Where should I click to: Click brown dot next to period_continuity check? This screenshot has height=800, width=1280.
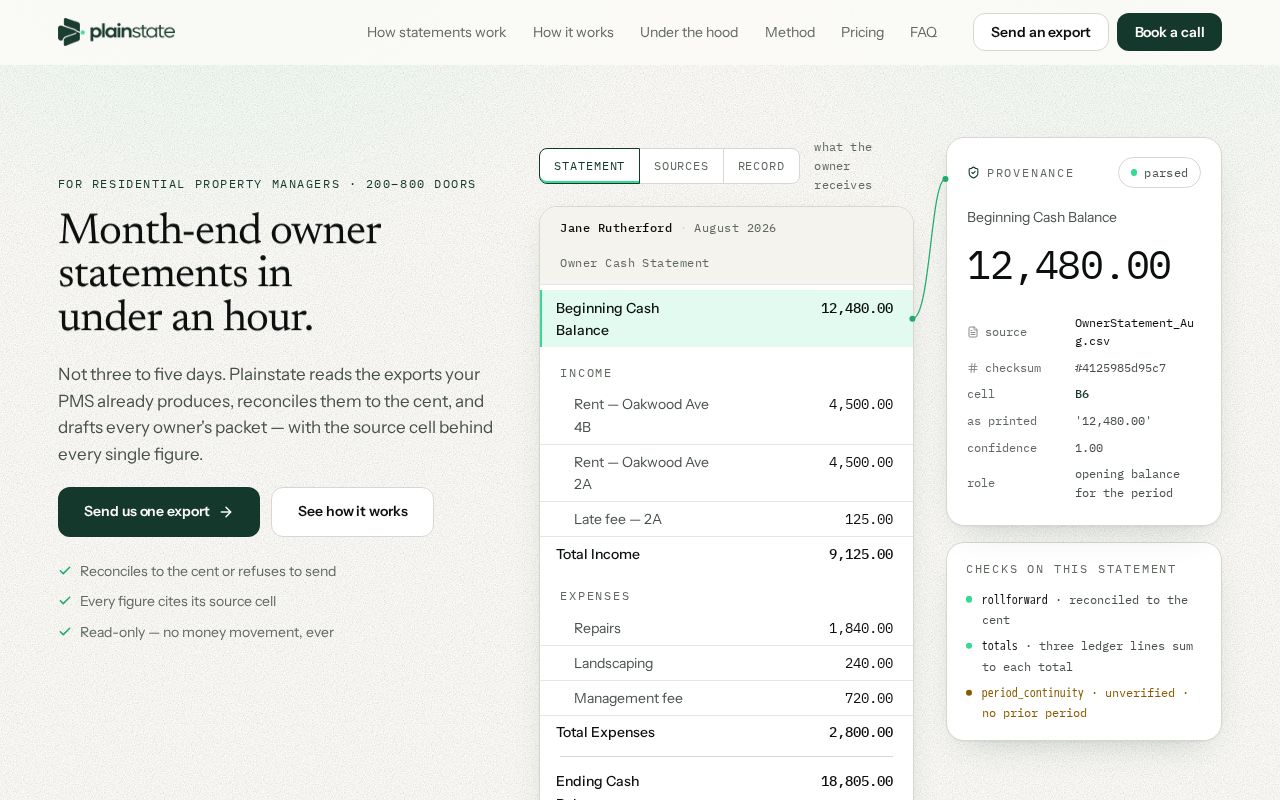pyautogui.click(x=969, y=692)
